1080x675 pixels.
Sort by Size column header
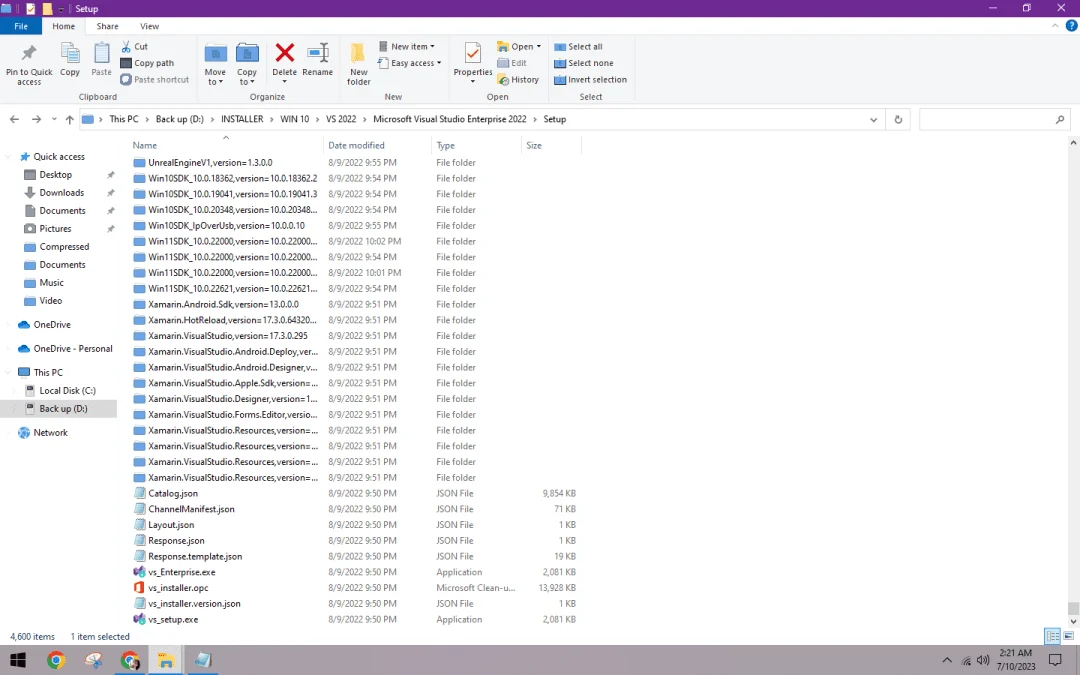click(x=551, y=145)
